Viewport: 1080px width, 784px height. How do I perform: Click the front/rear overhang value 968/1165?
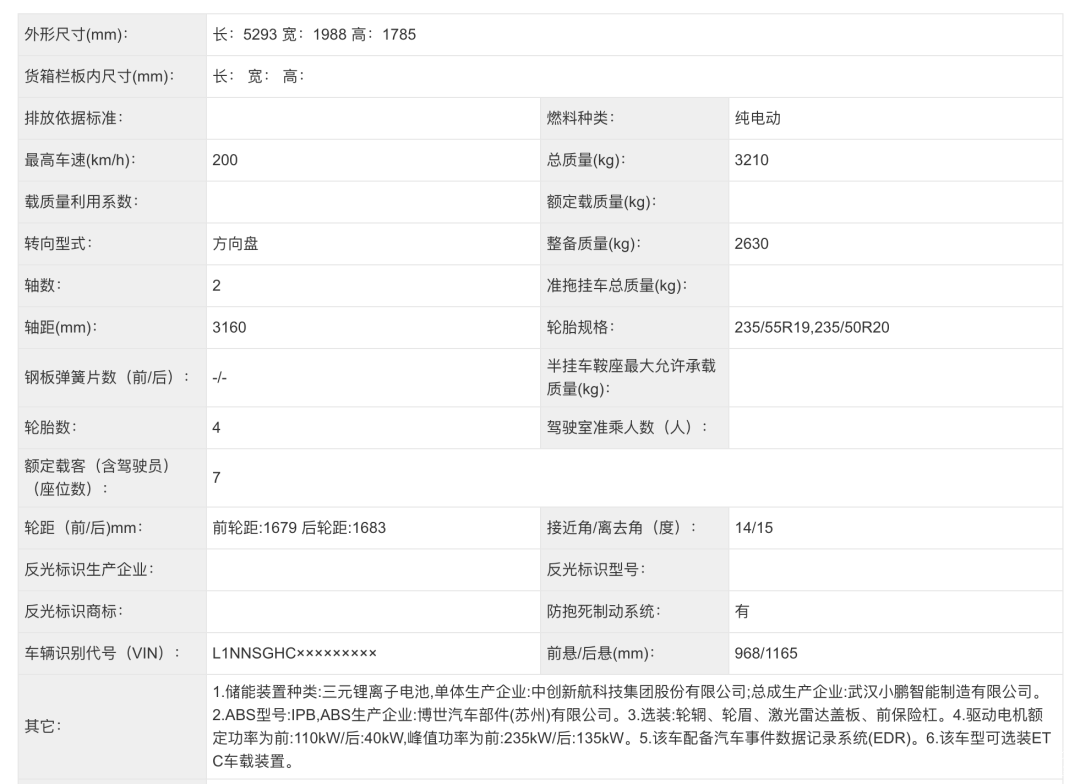[766, 654]
